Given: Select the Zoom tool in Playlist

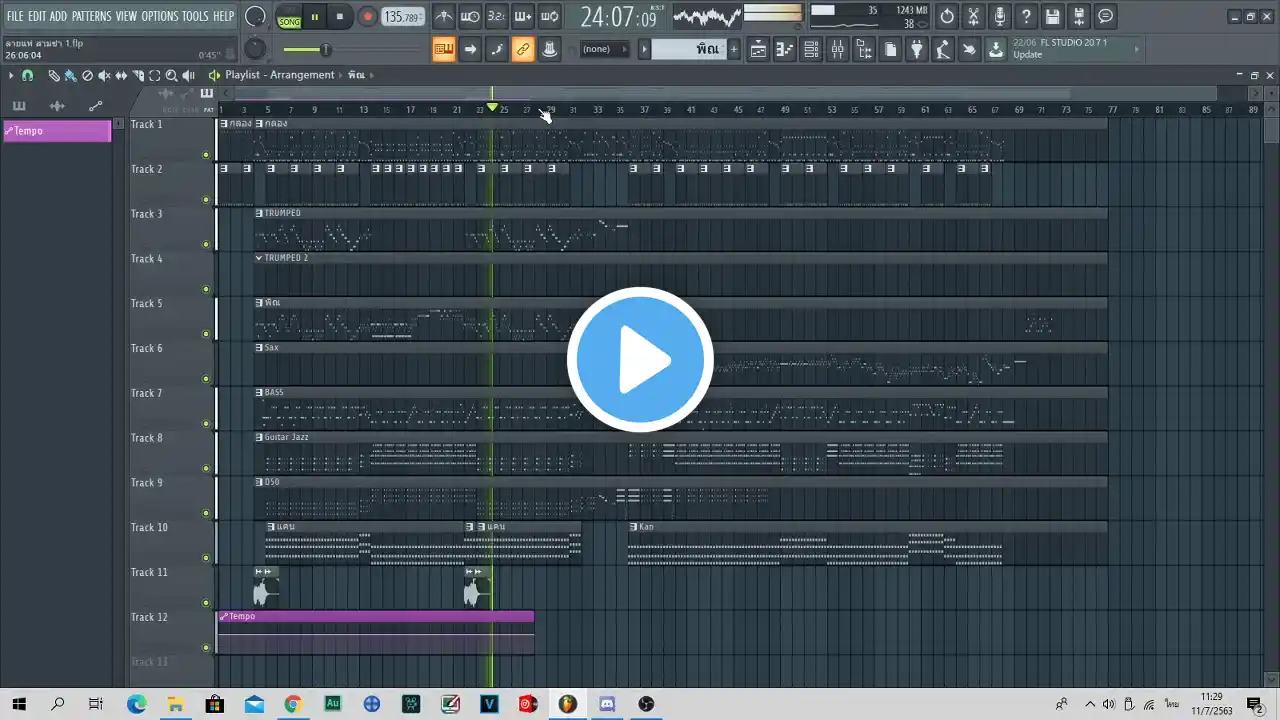Looking at the screenshot, I should pos(171,76).
